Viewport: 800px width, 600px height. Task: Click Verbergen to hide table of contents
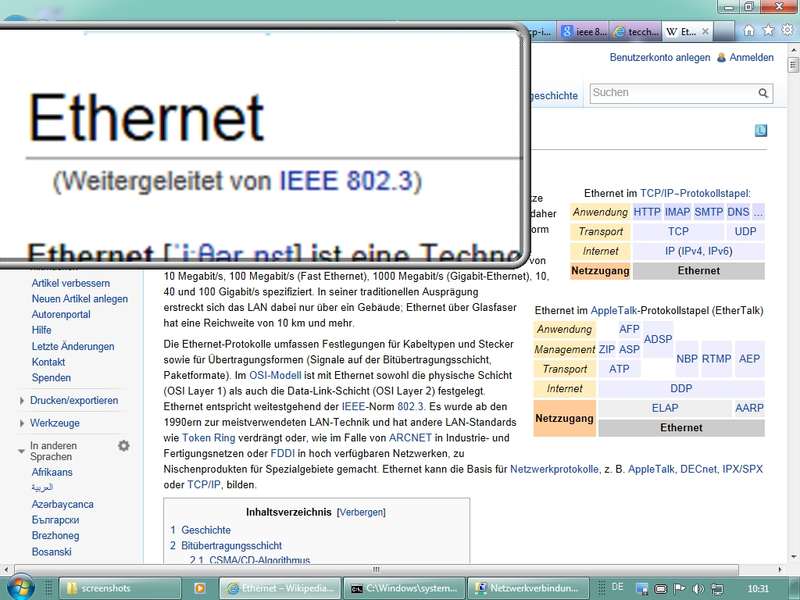coord(361,512)
